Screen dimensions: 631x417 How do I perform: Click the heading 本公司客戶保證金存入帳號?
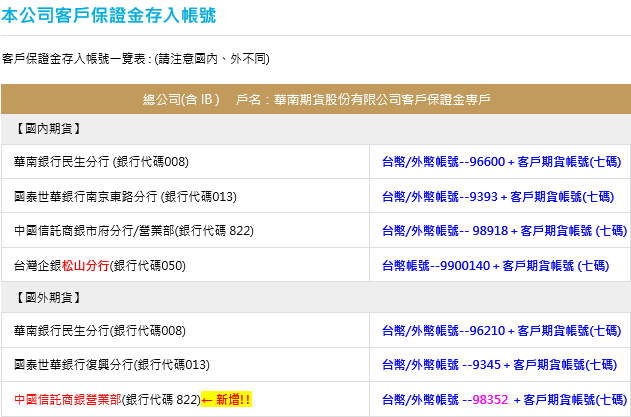(x=109, y=15)
